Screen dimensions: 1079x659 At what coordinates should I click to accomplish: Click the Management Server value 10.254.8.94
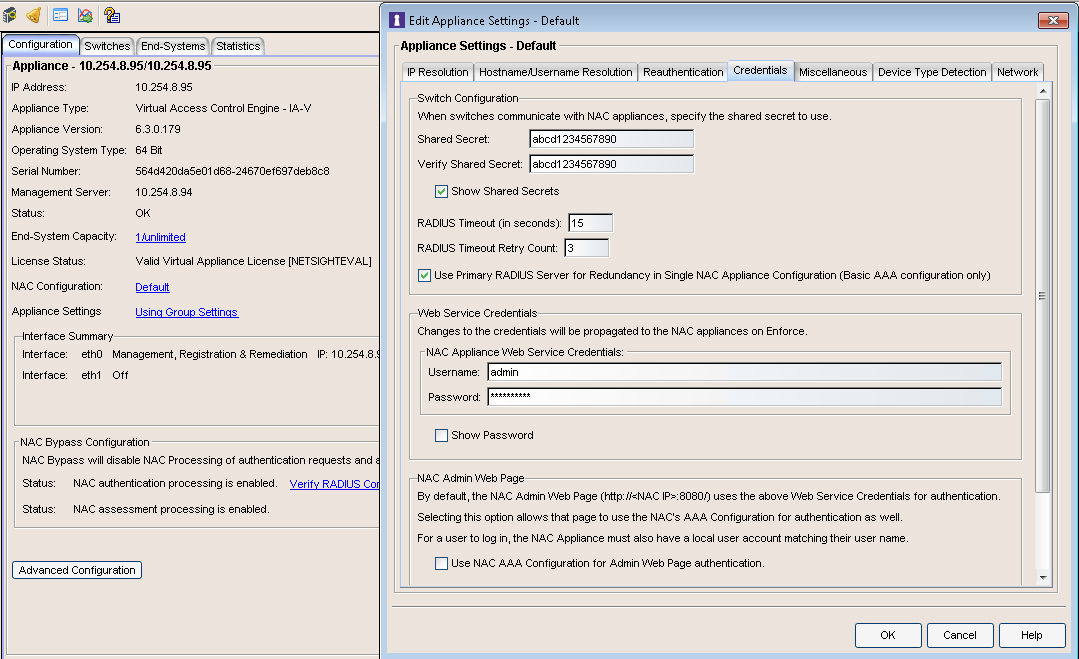[x=164, y=193]
